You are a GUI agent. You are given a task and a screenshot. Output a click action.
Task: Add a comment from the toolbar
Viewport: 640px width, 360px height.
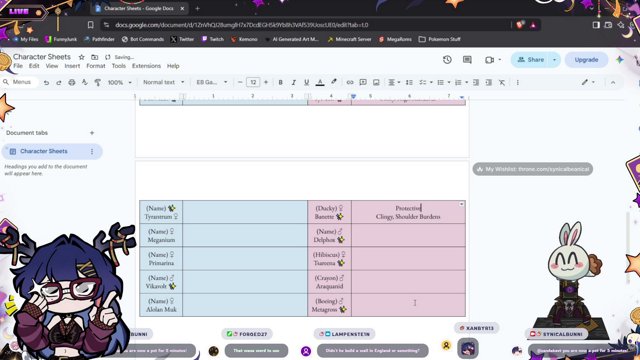363,82
